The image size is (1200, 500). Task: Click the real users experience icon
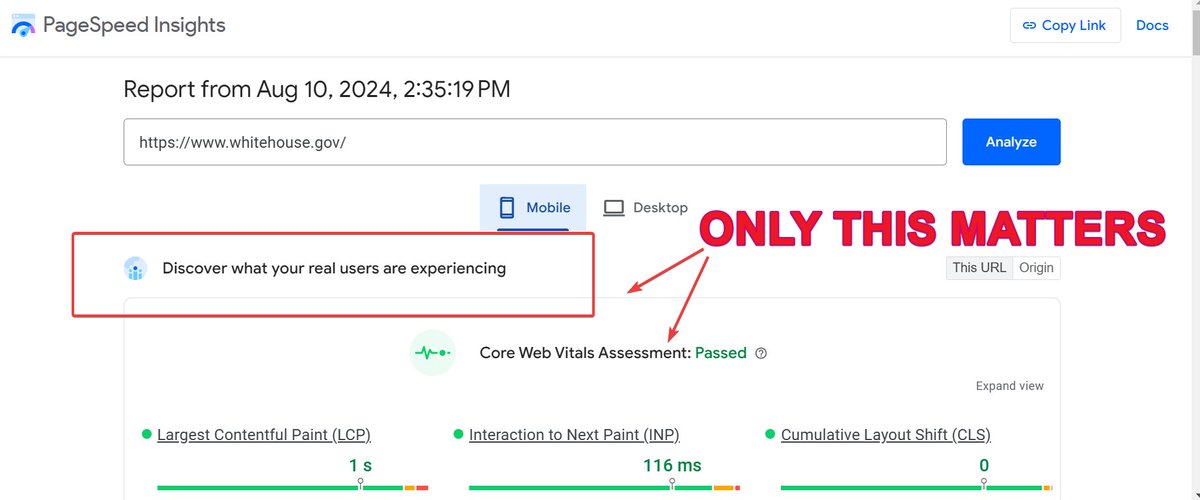click(135, 269)
